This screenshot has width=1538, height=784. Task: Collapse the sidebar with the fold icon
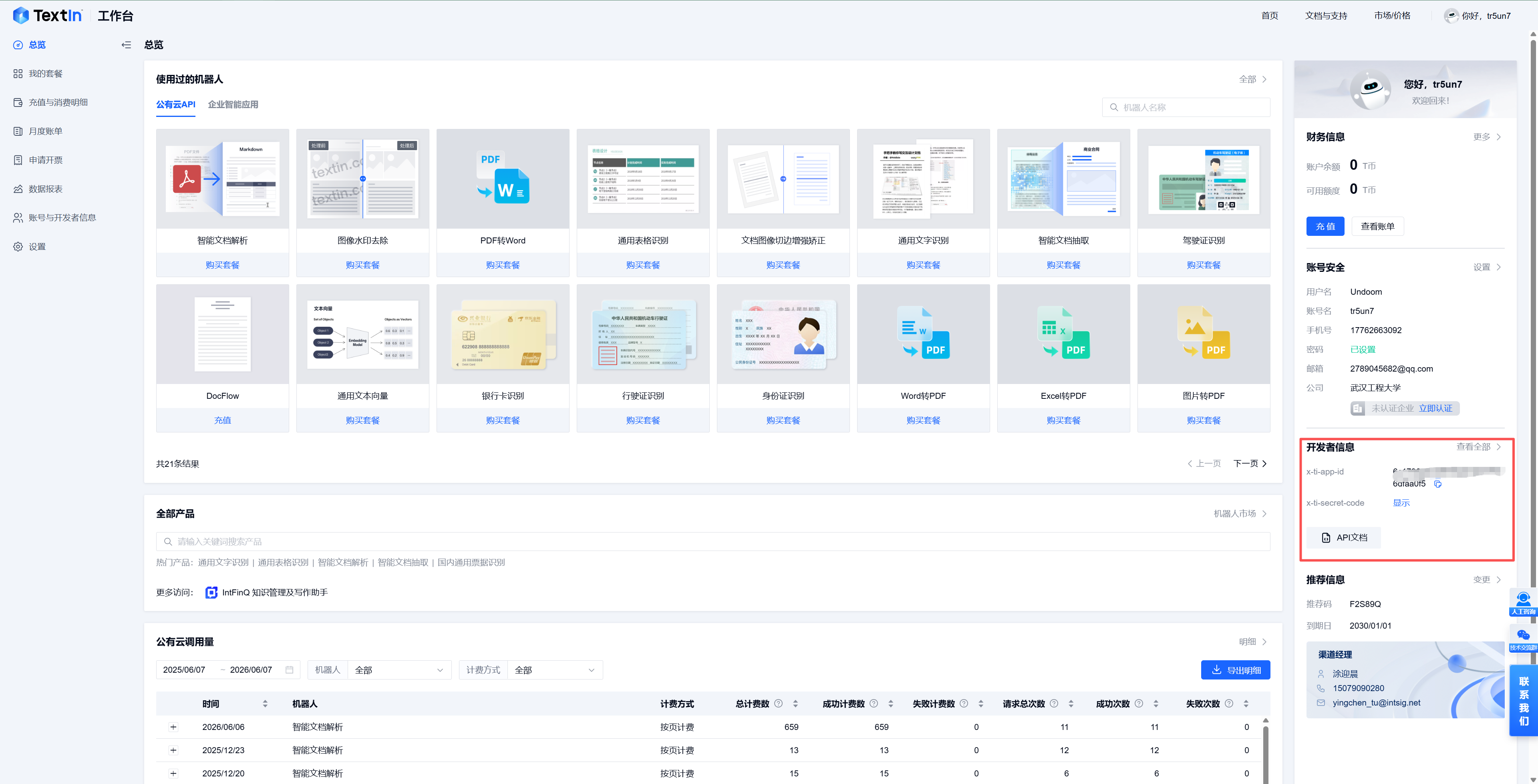pos(126,45)
